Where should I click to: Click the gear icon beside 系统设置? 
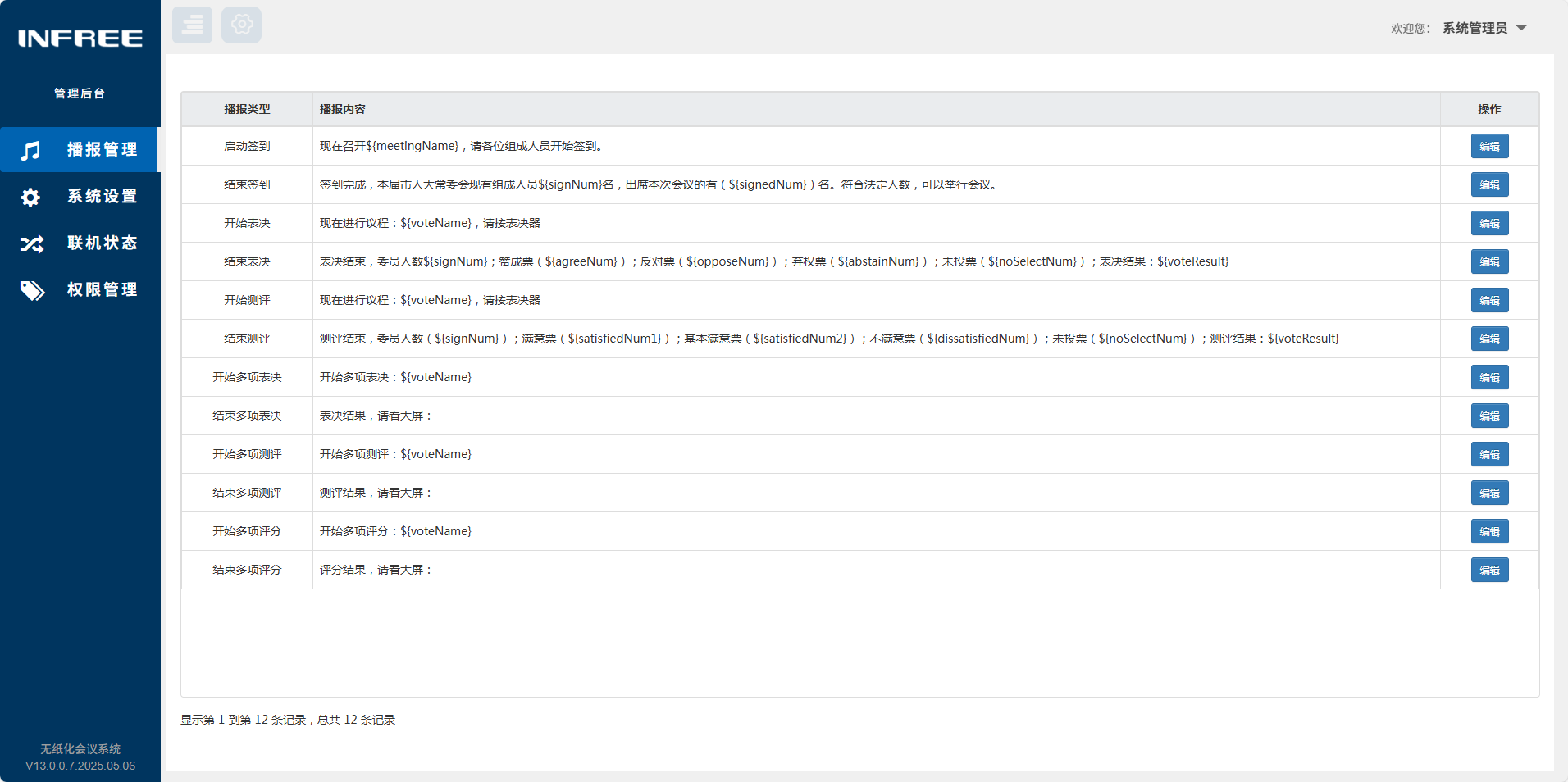pos(30,197)
